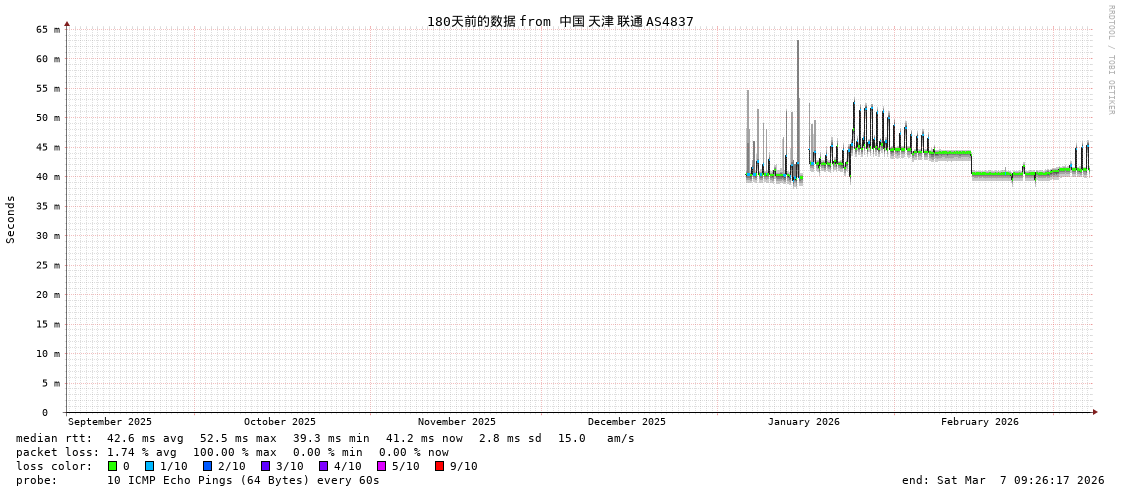Click the November 2025 axis label
Viewport: 1121px width, 494px height.
coord(456,422)
